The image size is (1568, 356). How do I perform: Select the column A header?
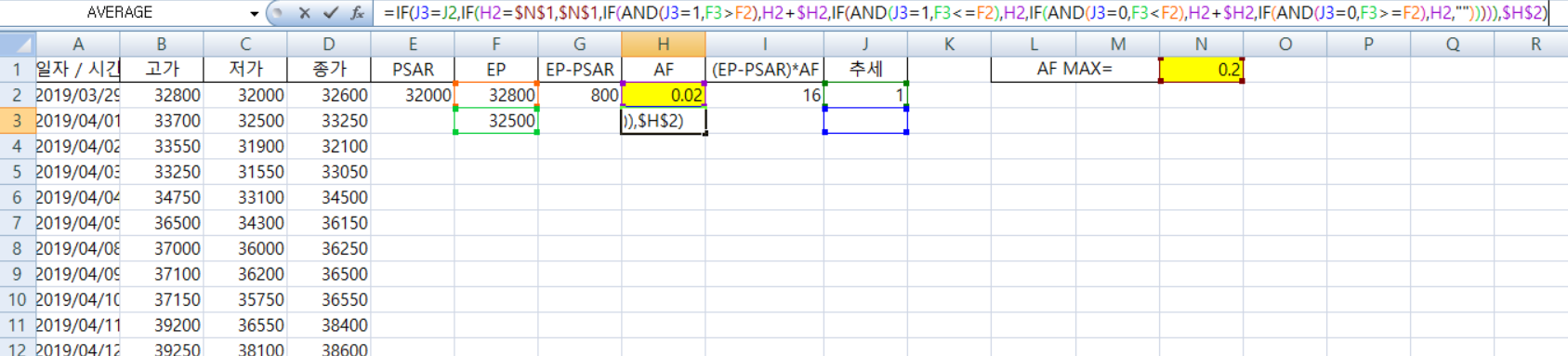click(x=77, y=44)
